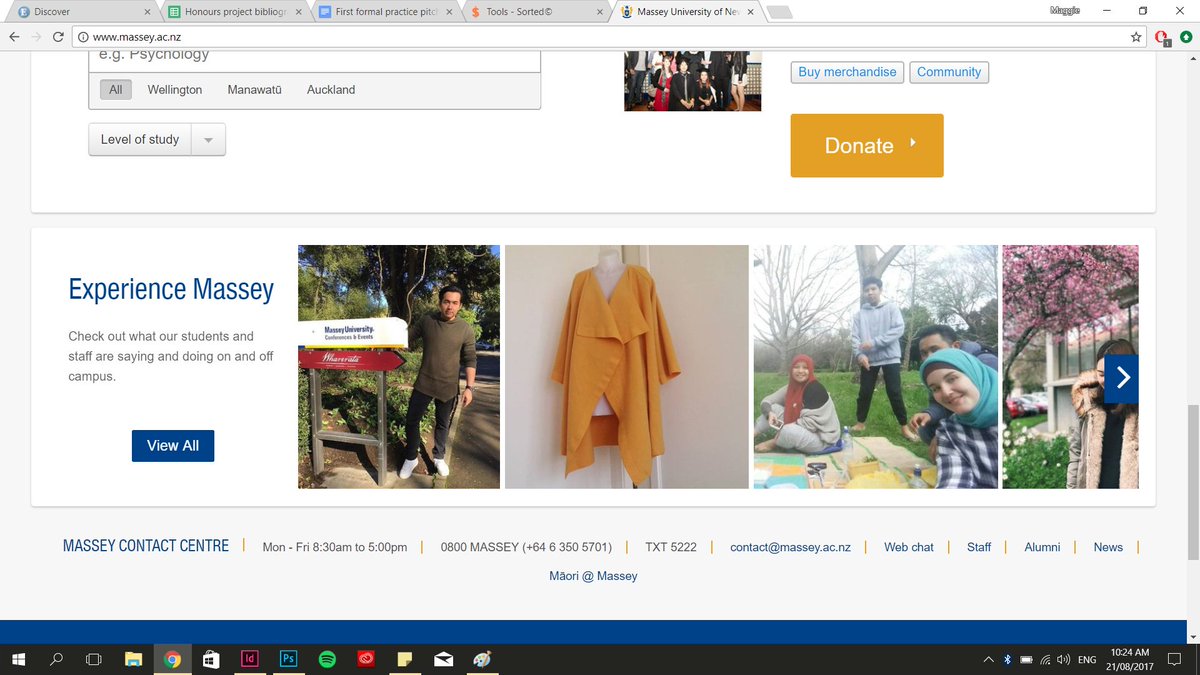Image resolution: width=1200 pixels, height=675 pixels.
Task: Bookmark page with the star icon
Action: (1136, 37)
